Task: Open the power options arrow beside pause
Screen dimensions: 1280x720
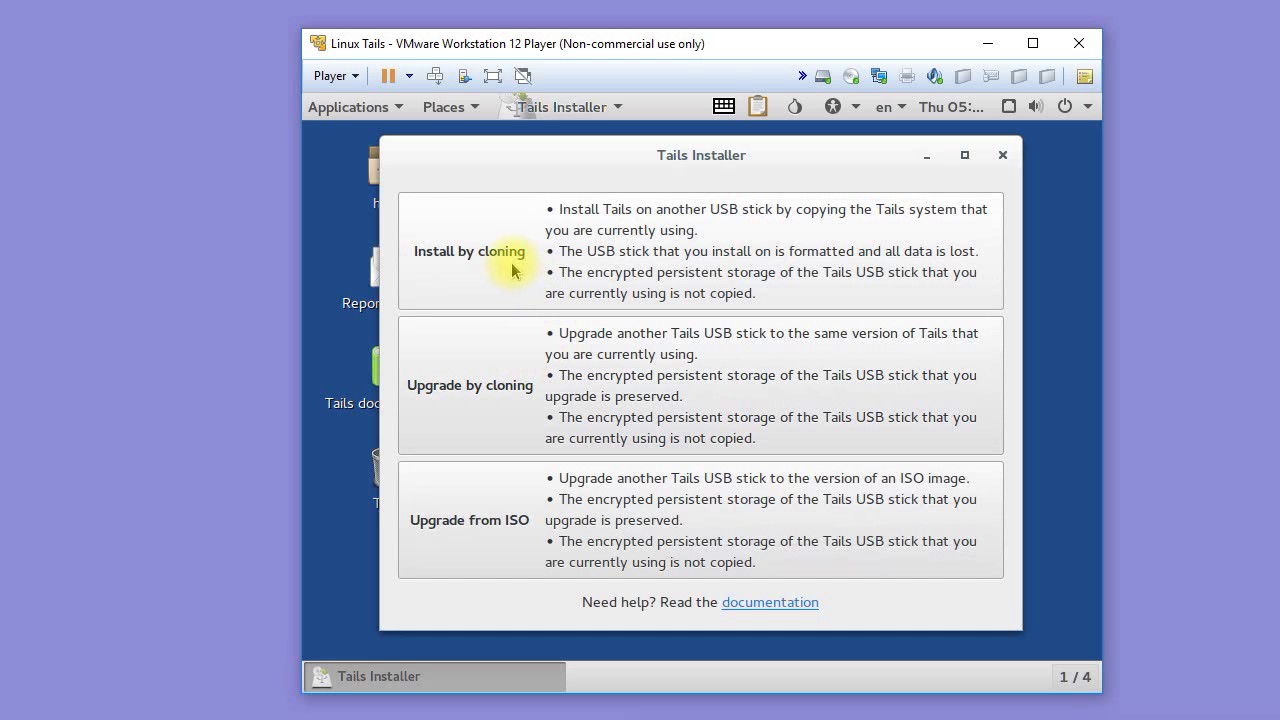Action: tap(409, 76)
